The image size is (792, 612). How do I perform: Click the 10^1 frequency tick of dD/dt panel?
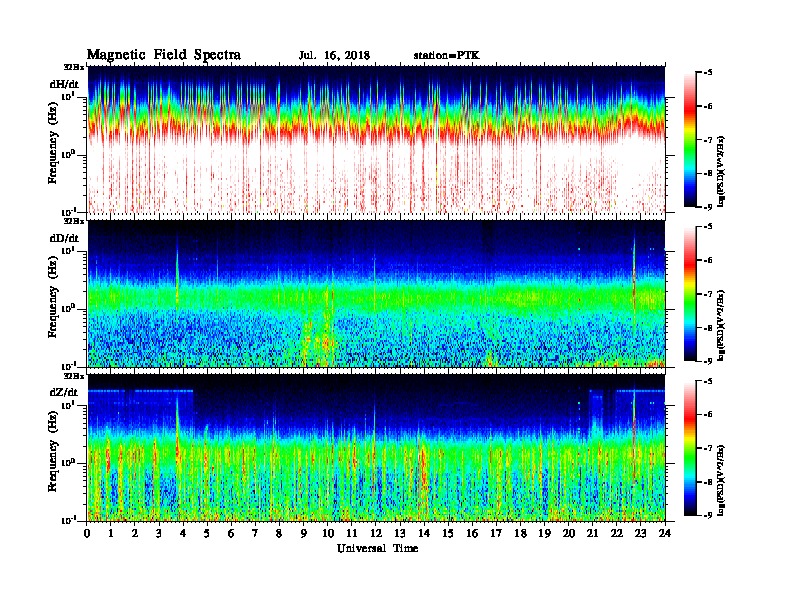click(x=67, y=251)
